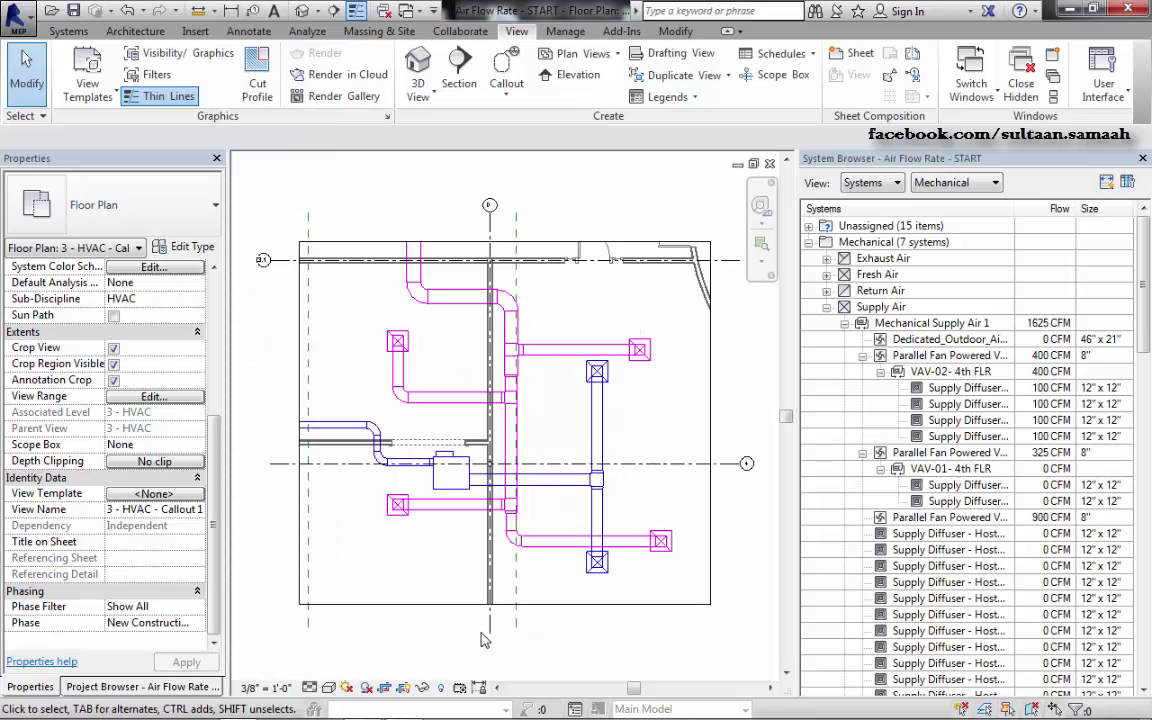
Task: Click the Elevation tool
Action: click(x=569, y=75)
